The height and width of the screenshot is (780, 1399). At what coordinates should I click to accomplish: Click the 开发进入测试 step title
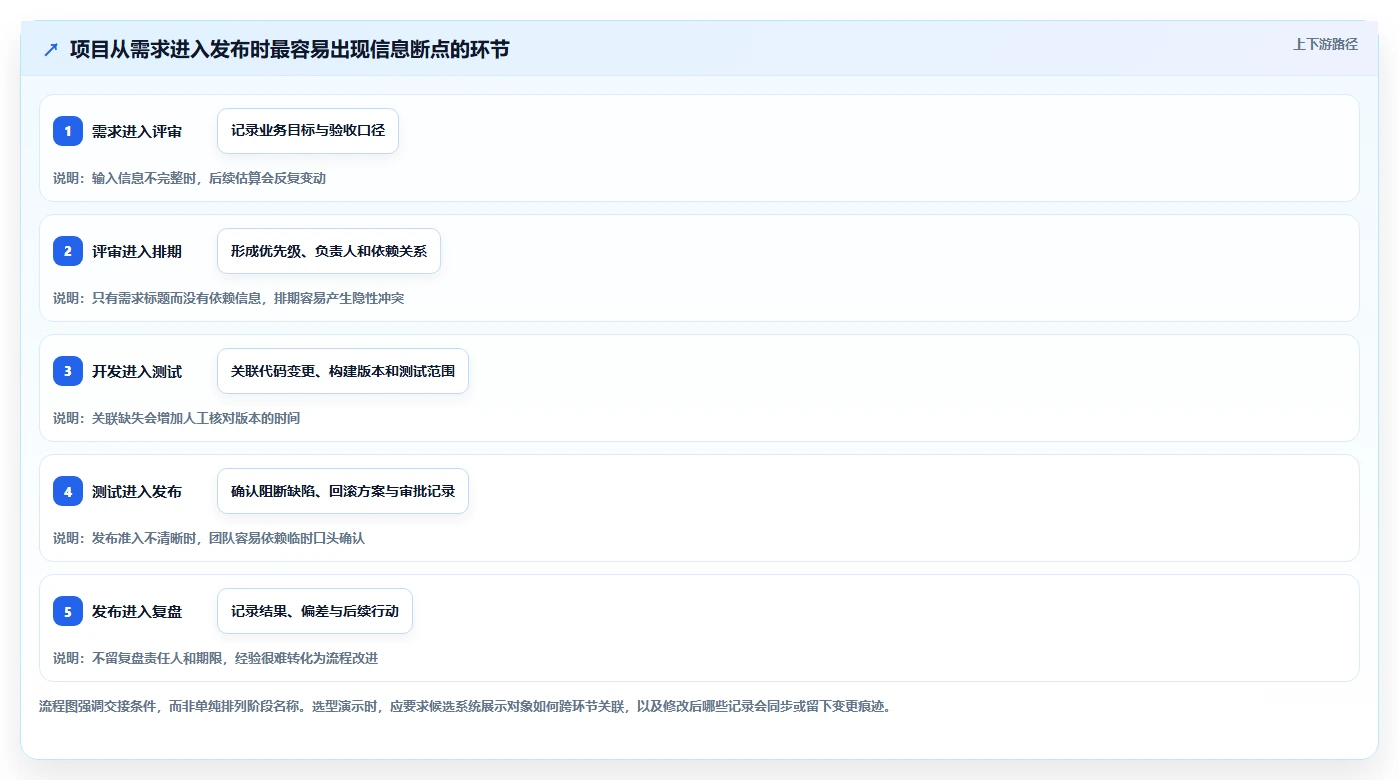[137, 371]
